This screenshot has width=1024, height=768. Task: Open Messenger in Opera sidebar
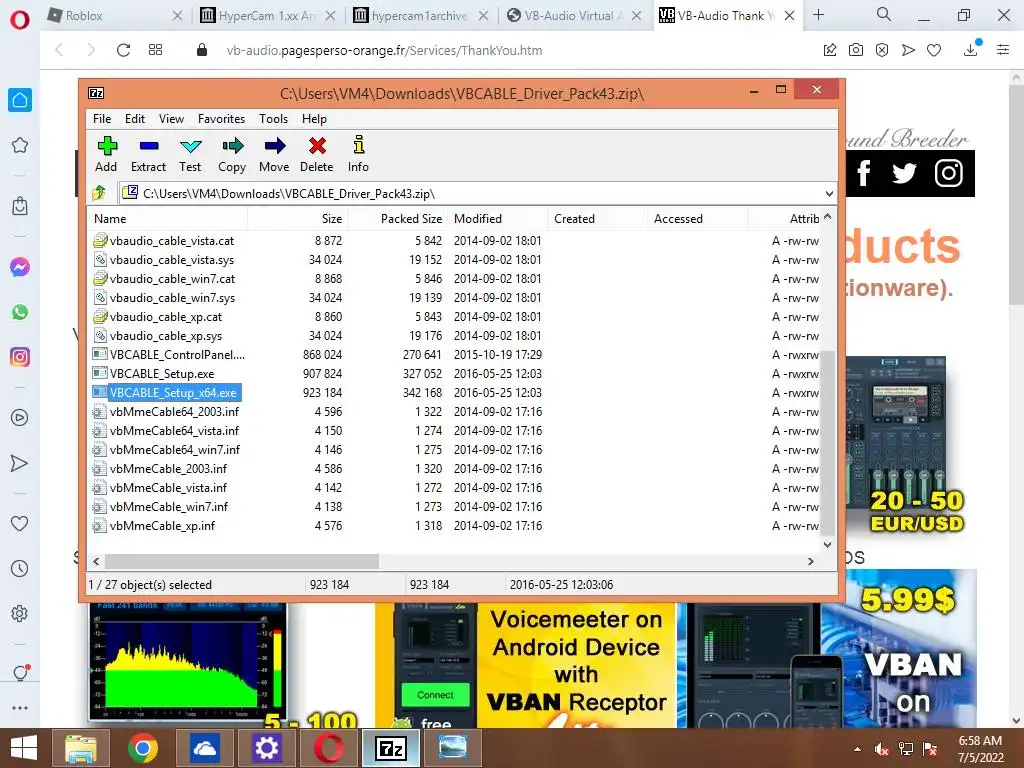pyautogui.click(x=20, y=267)
